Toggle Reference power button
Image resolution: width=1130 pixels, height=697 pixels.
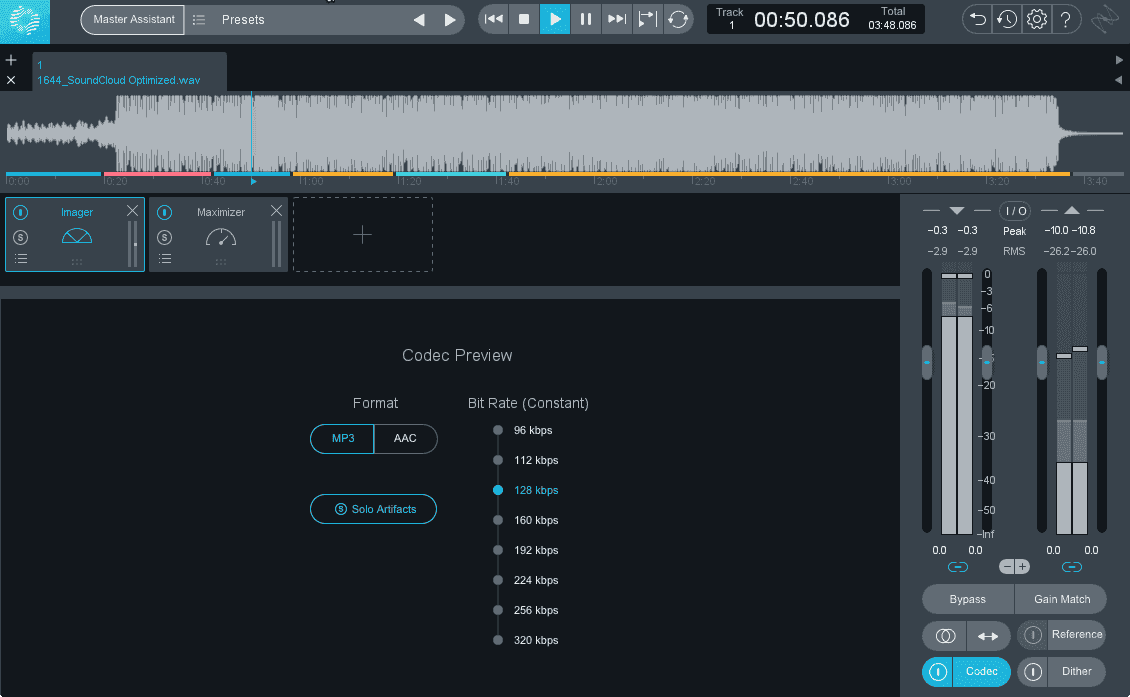(x=1033, y=635)
